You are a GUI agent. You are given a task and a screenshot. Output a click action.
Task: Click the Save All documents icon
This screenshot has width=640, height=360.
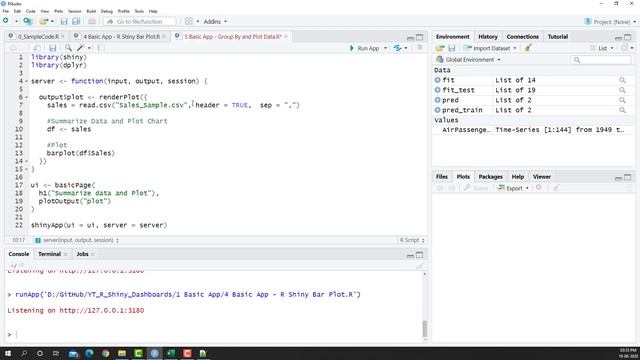click(76, 21)
